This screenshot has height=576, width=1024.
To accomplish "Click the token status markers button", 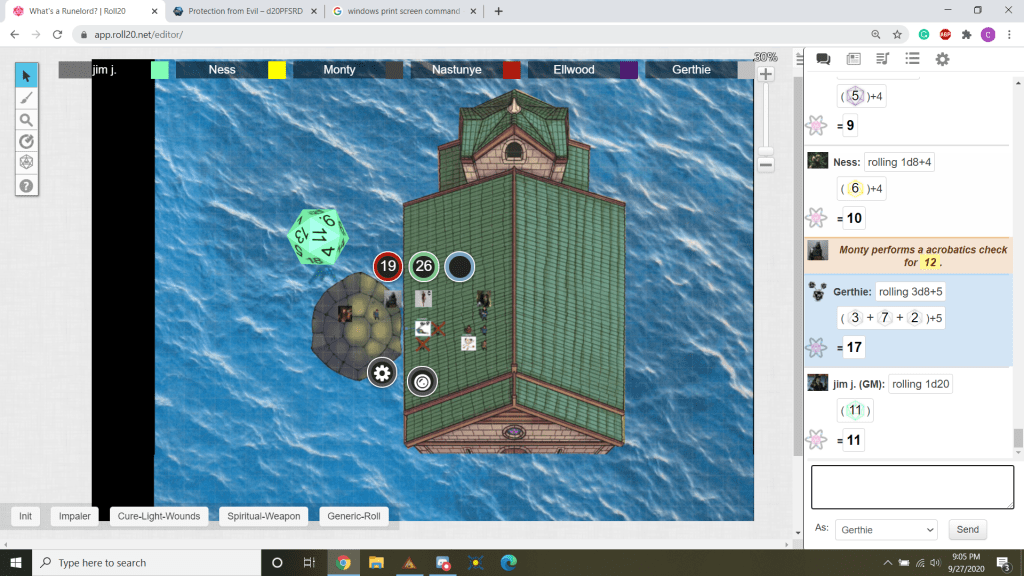I will [422, 381].
